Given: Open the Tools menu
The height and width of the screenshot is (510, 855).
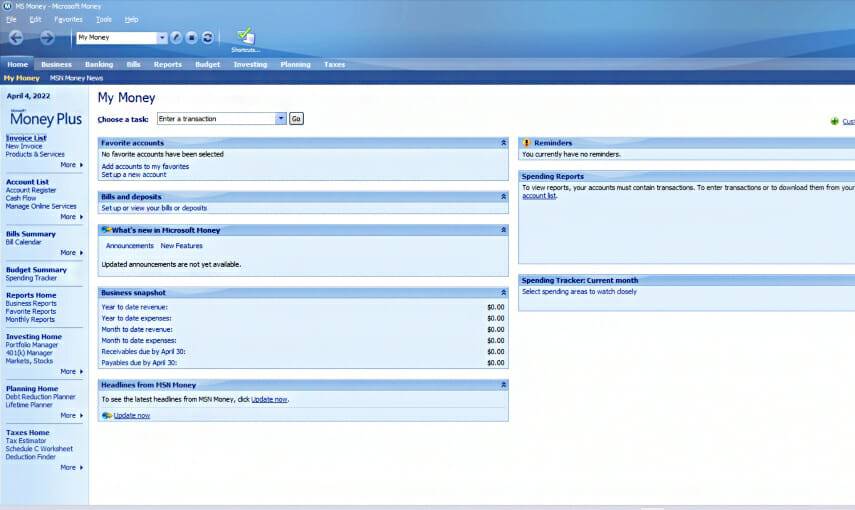Looking at the screenshot, I should 104,19.
